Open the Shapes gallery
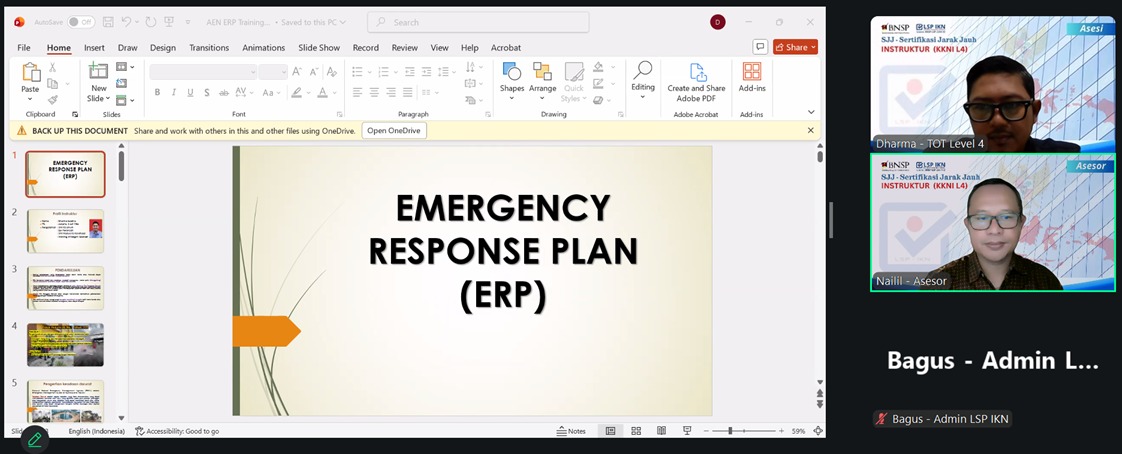 [x=512, y=80]
